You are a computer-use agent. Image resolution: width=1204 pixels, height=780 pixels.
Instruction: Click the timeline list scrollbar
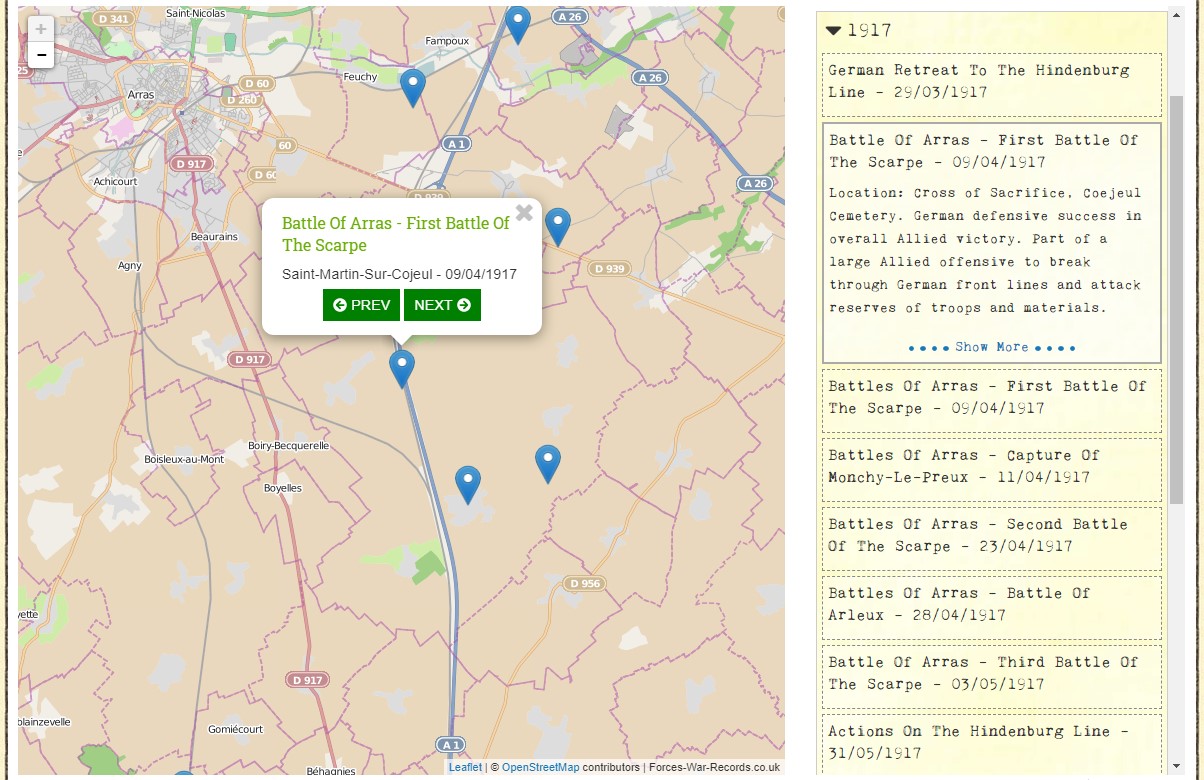(x=1176, y=300)
